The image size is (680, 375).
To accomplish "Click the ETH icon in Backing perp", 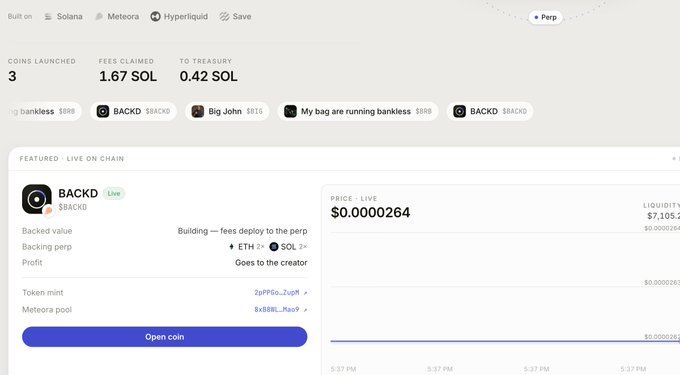I will pyautogui.click(x=231, y=247).
